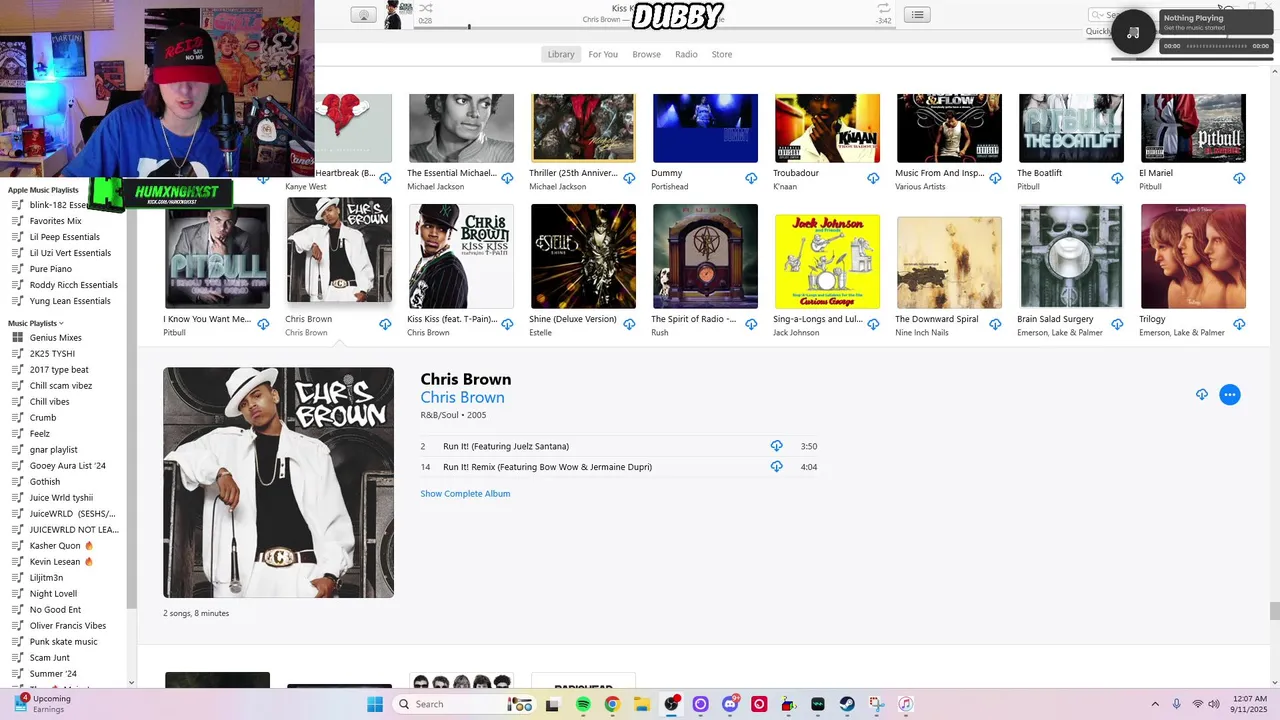Click the Windows Start button
The height and width of the screenshot is (720, 1280).
375,704
